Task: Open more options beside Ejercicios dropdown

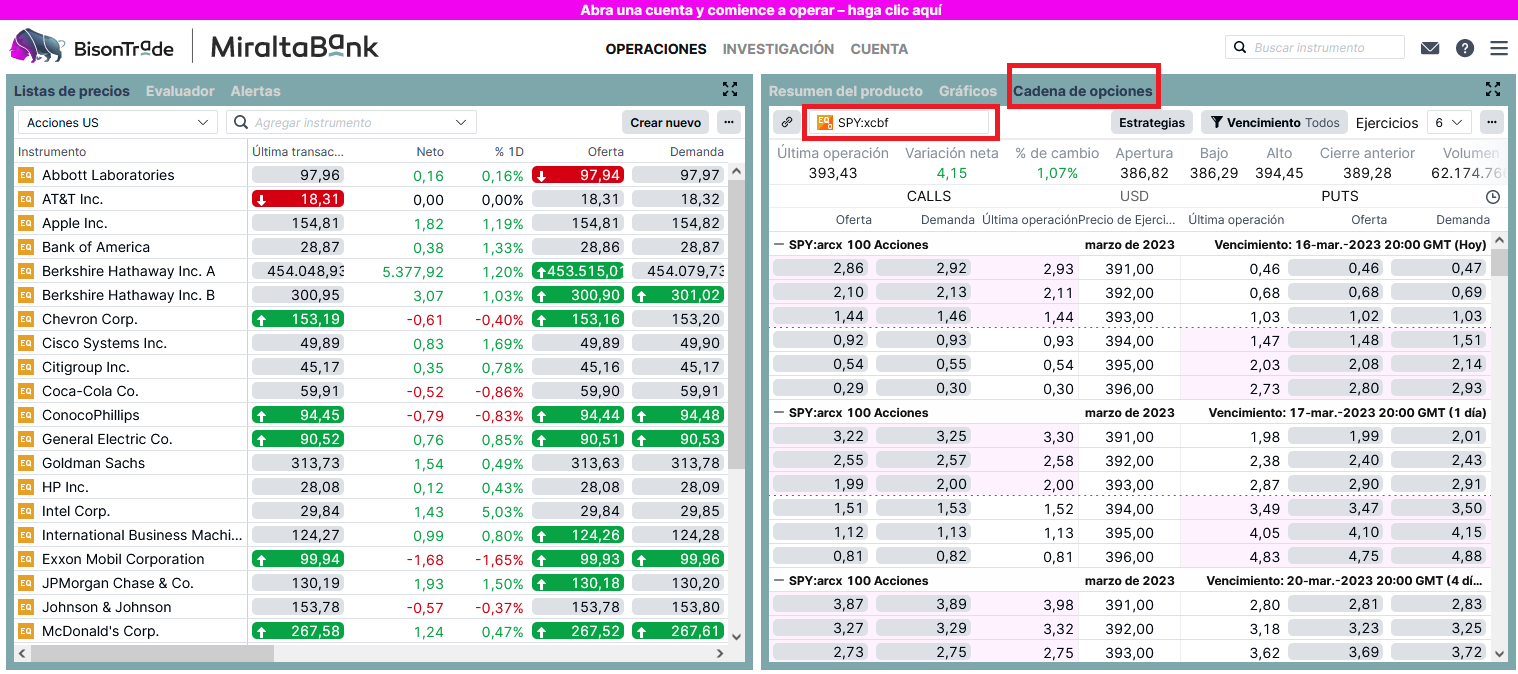Action: click(x=1492, y=122)
